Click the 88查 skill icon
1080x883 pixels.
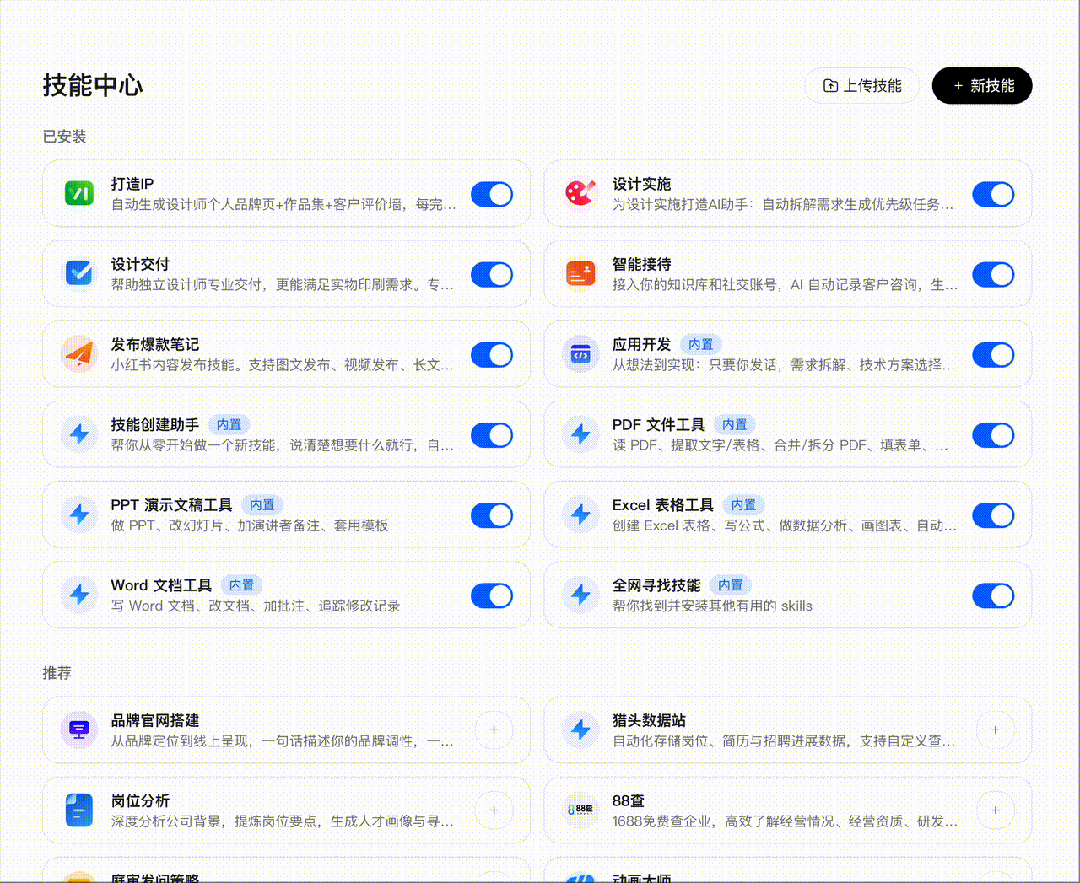[x=580, y=810]
